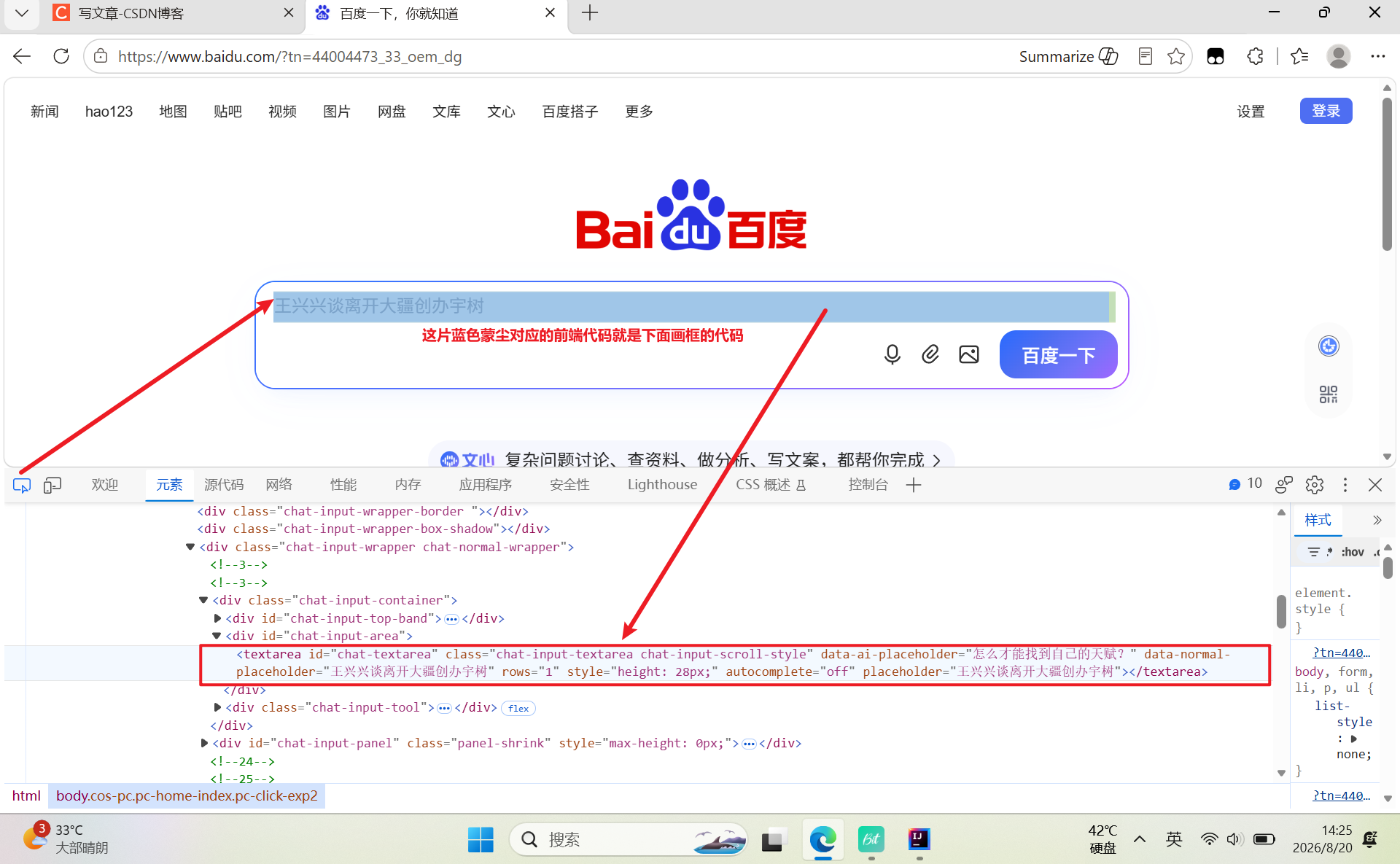1400x864 pixels.
Task: Click the Baidu QR code icon
Action: point(1329,394)
